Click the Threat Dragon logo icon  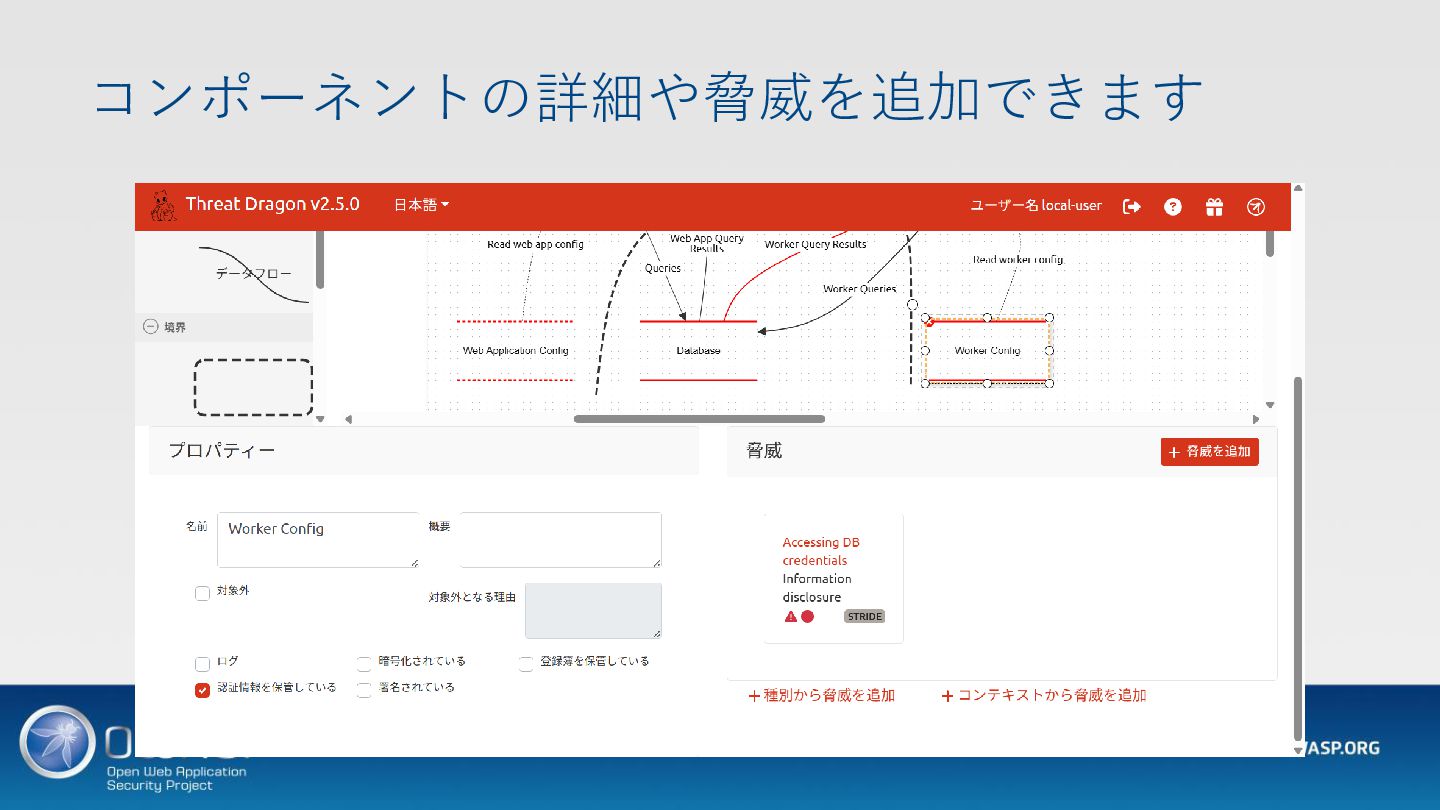(163, 206)
